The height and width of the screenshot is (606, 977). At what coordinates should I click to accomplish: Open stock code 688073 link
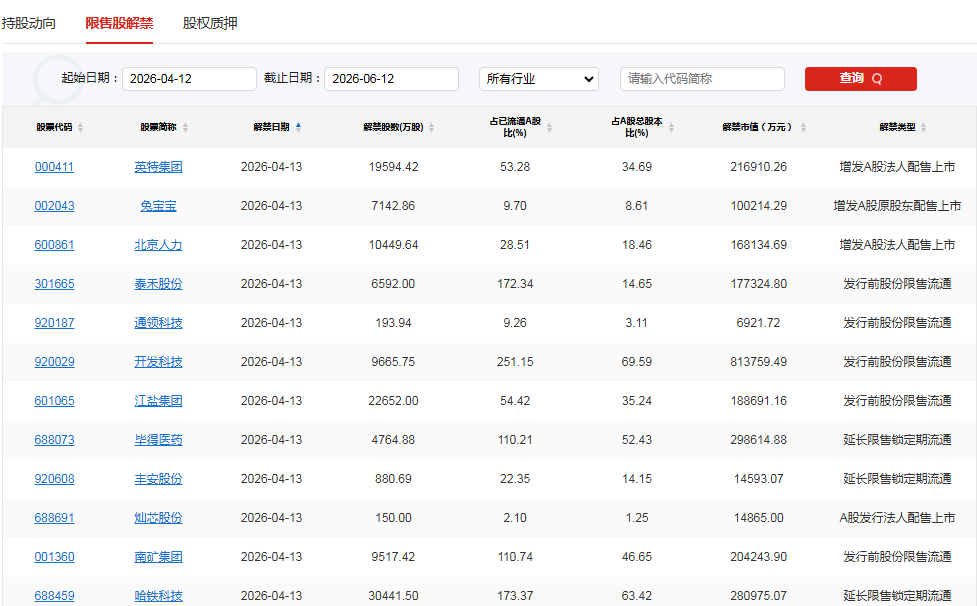[x=54, y=440]
